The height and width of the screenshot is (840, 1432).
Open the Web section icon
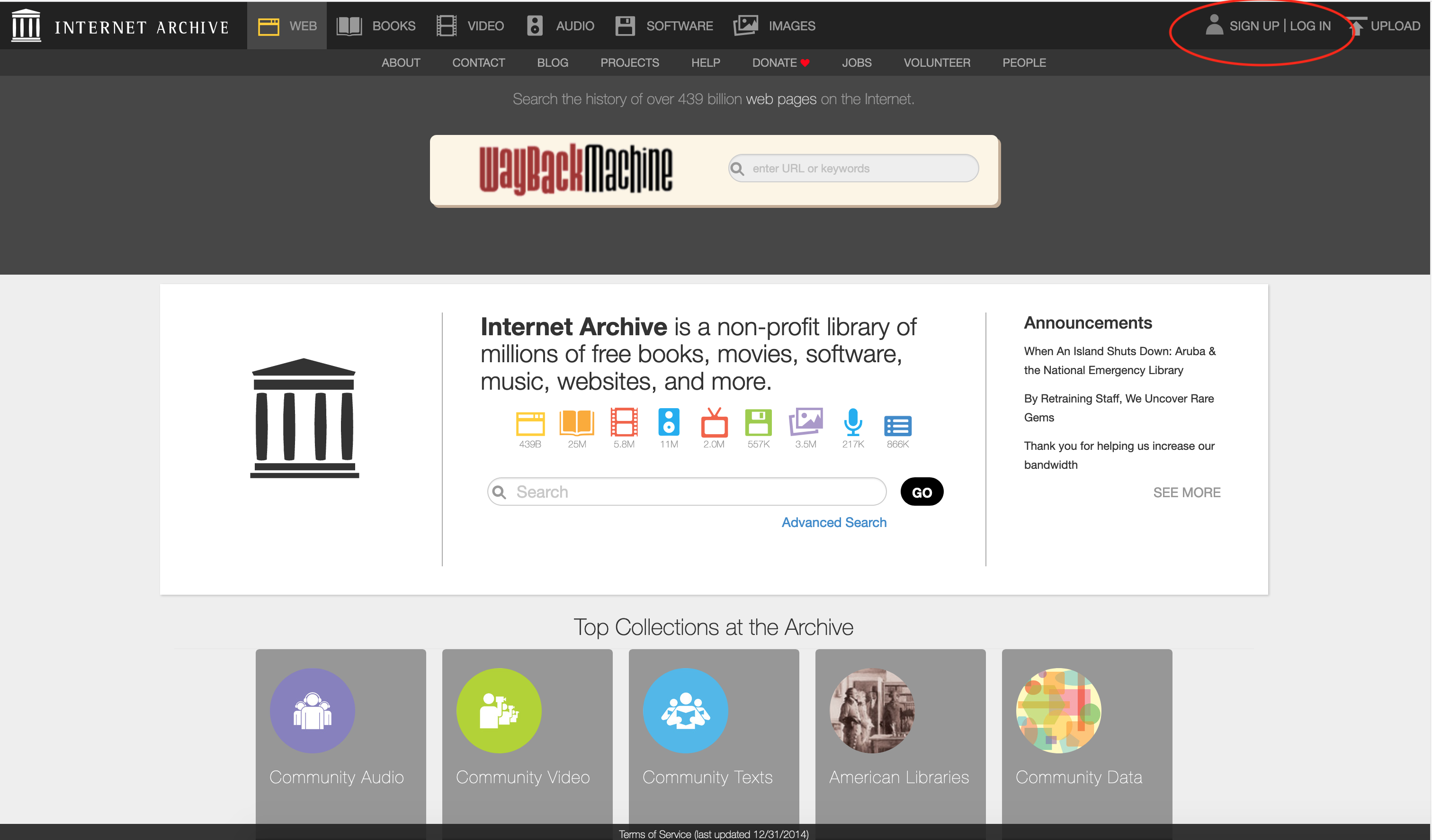tap(268, 26)
